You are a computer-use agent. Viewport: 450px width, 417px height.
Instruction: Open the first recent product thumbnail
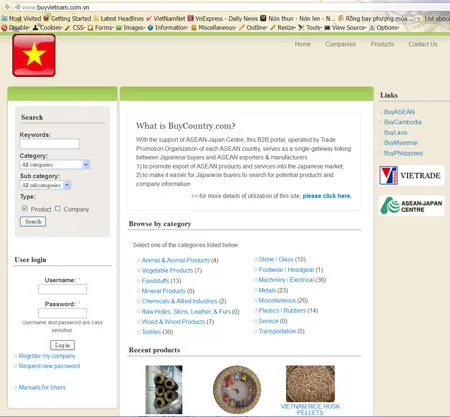pos(164,390)
